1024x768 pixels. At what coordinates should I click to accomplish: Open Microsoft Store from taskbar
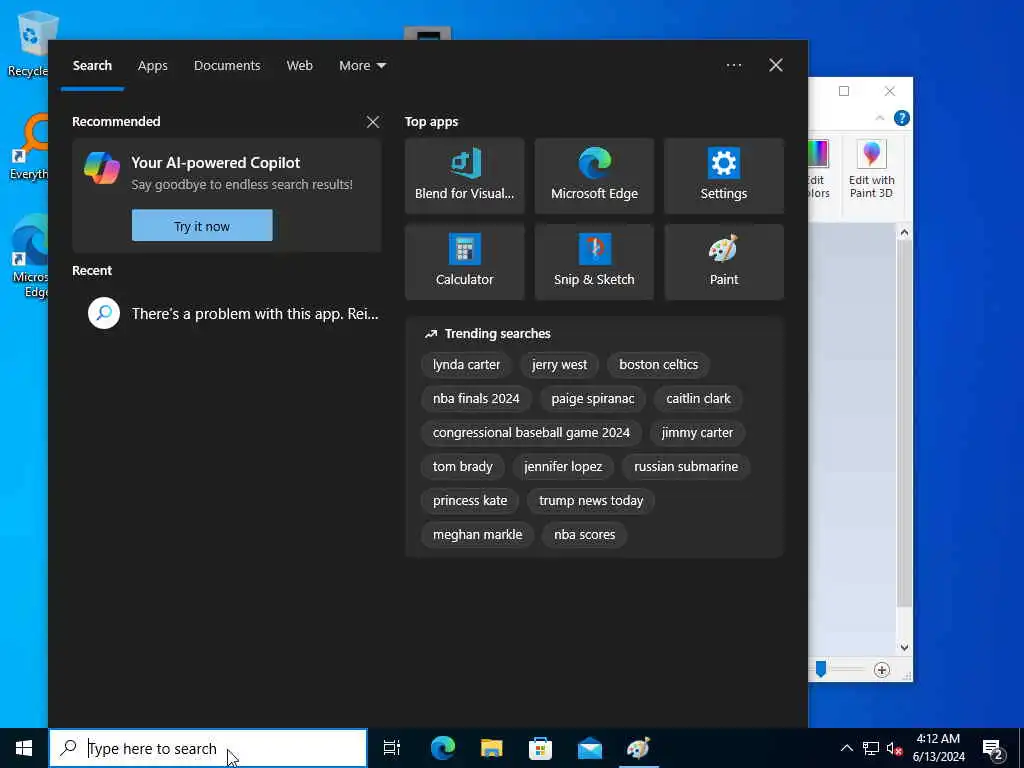coord(540,748)
